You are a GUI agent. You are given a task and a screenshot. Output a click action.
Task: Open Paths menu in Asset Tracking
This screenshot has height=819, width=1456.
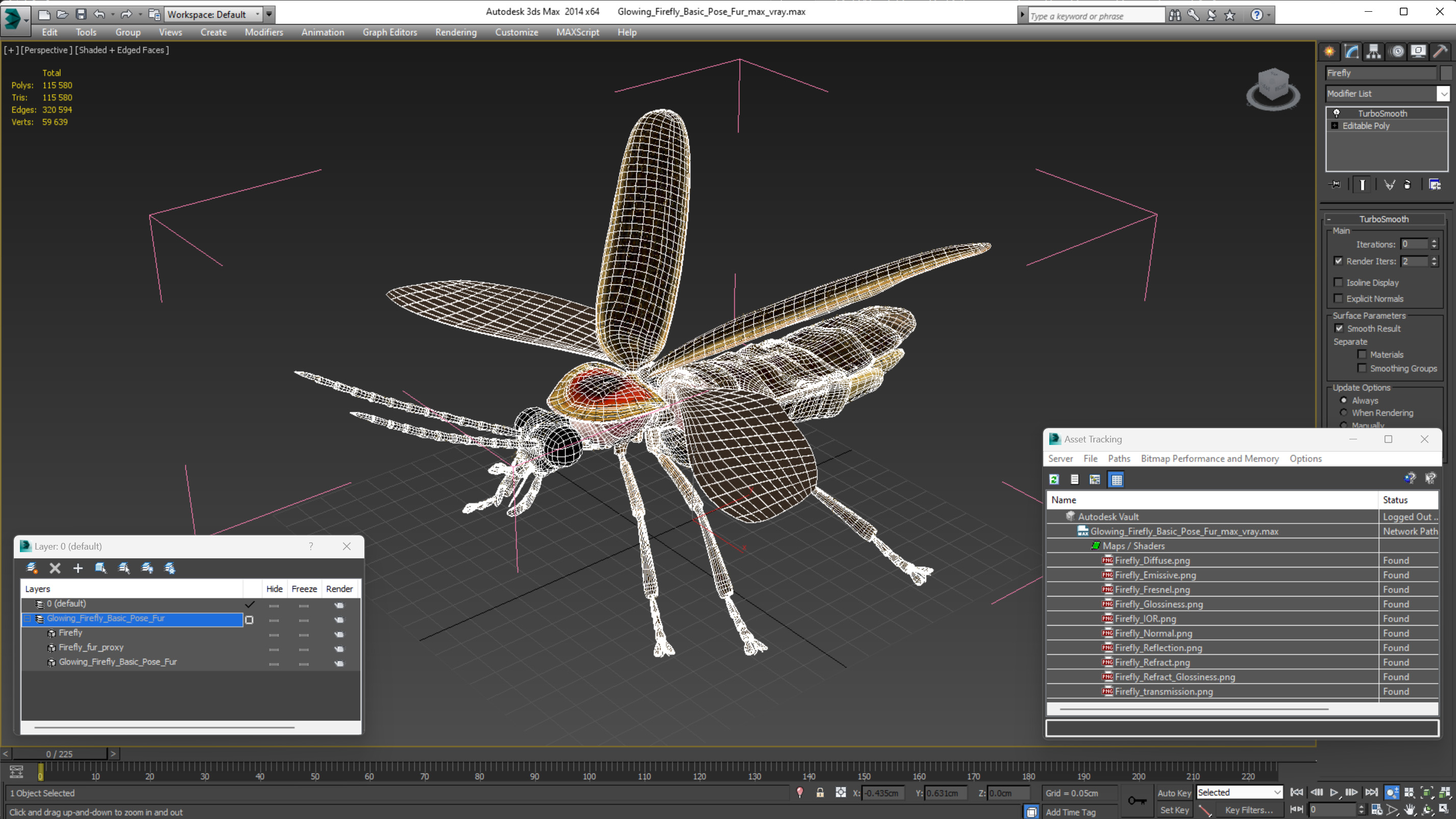click(1119, 458)
